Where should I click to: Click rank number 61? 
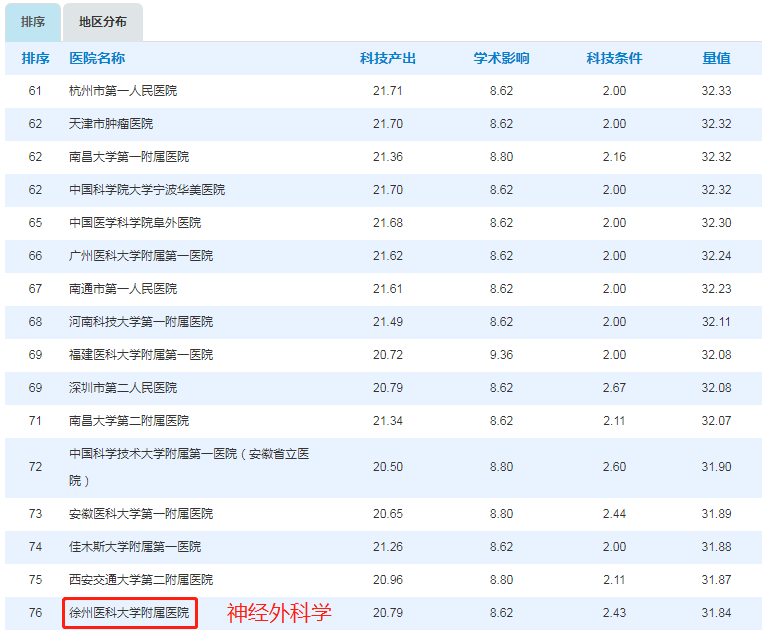(x=35, y=91)
